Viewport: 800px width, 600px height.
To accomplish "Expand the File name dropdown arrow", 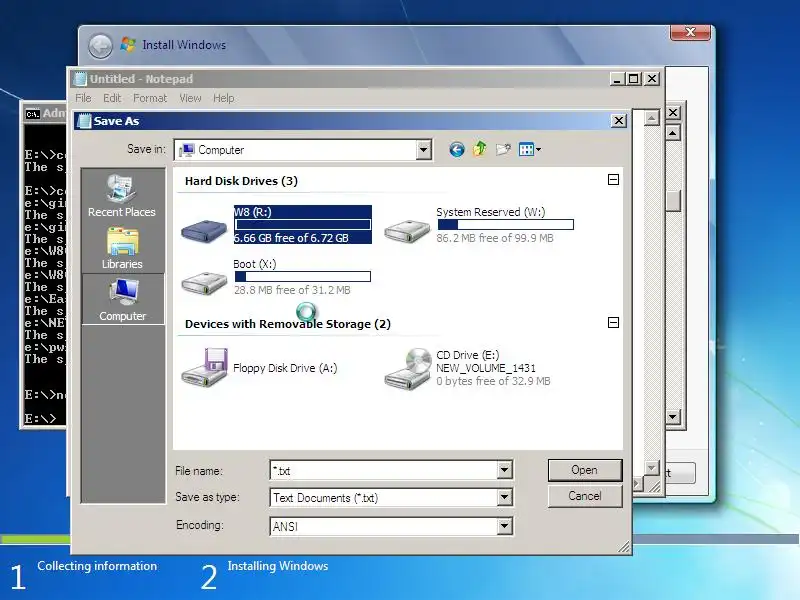I will pos(504,470).
